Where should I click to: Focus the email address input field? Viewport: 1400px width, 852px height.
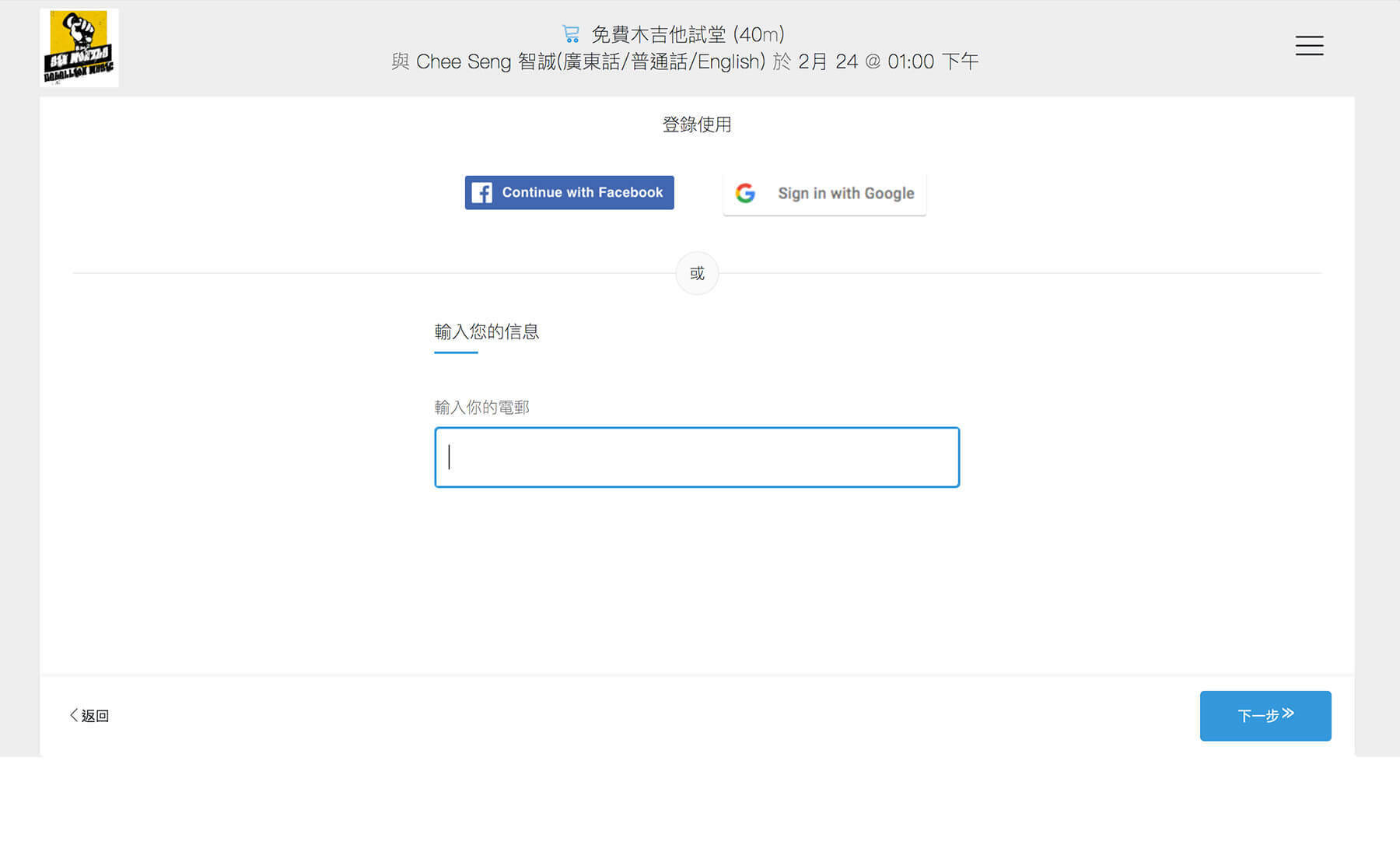click(697, 458)
